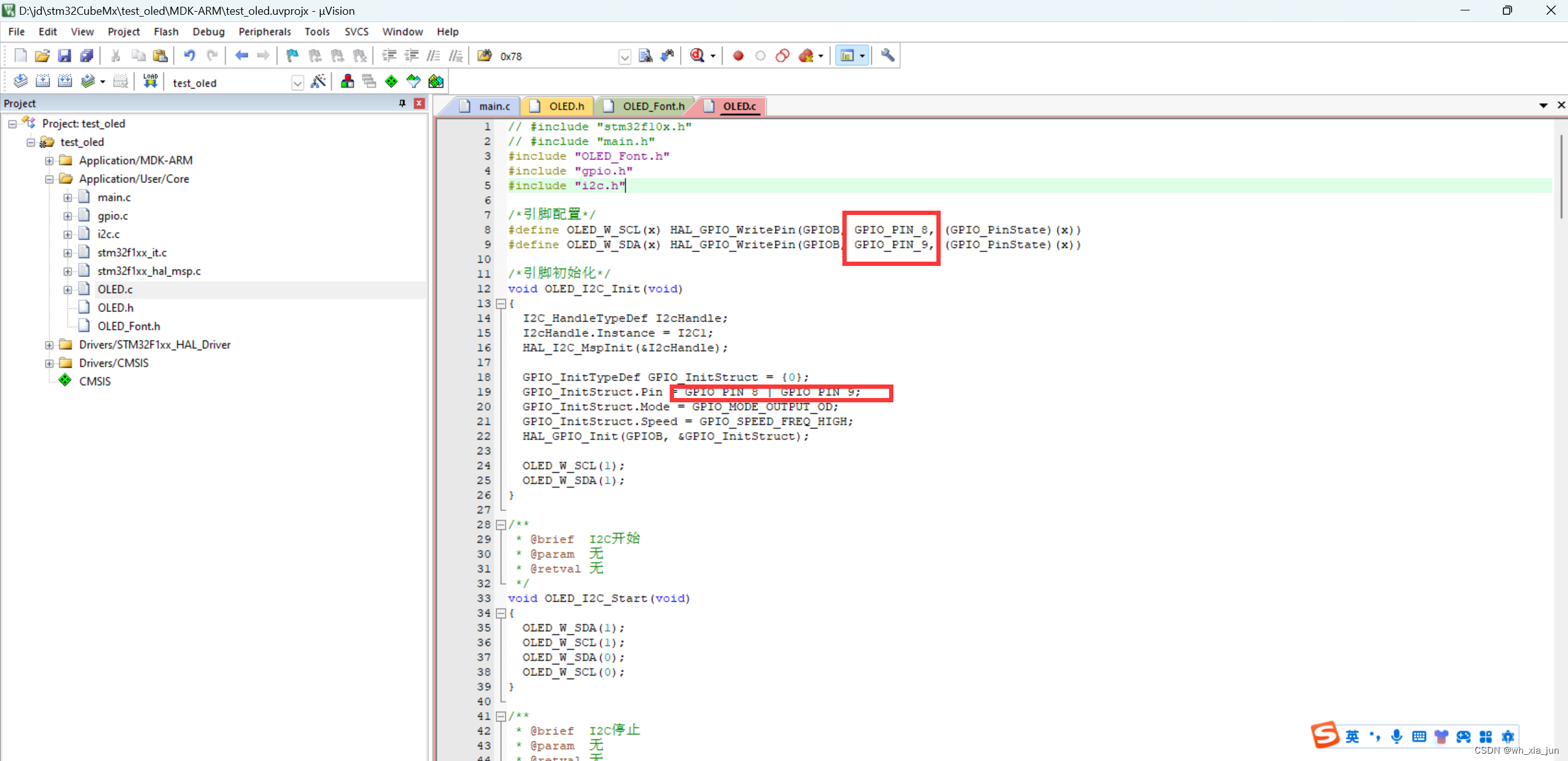Open the Peripherals menu
1568x761 pixels.
click(x=264, y=31)
